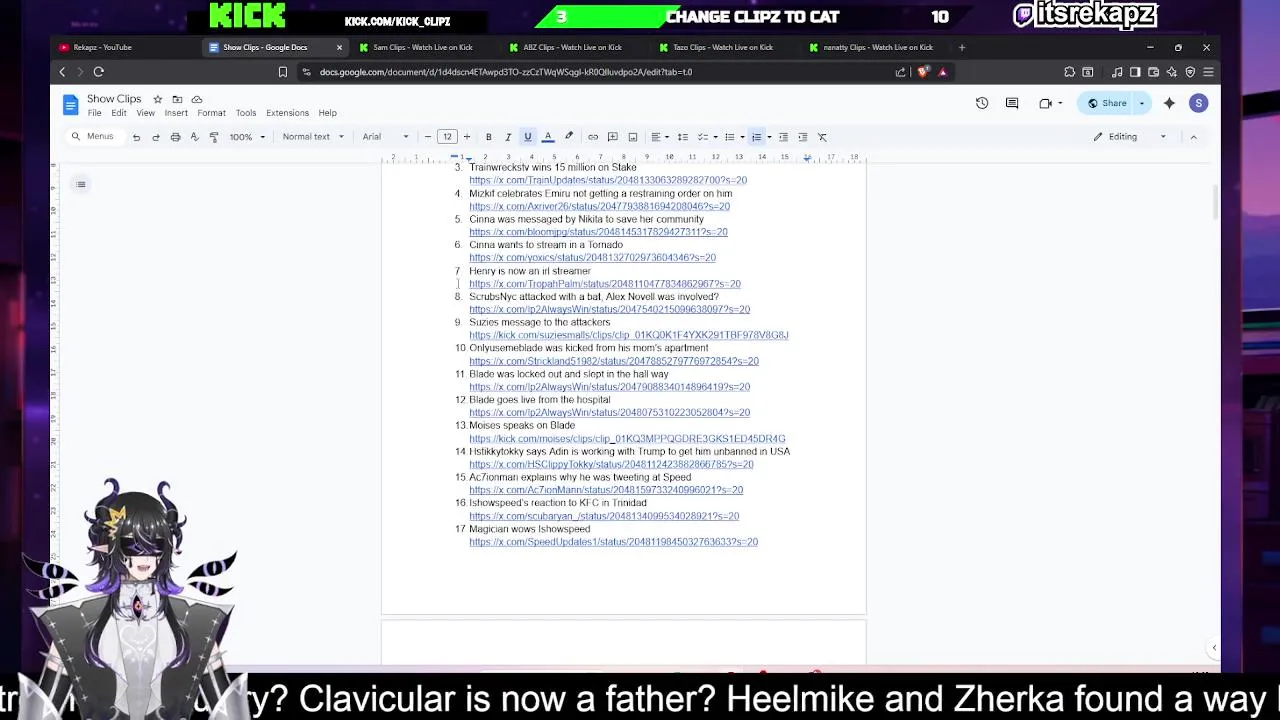Click the Undo arrow in Docs toolbar
Image resolution: width=1280 pixels, height=720 pixels.
136,137
